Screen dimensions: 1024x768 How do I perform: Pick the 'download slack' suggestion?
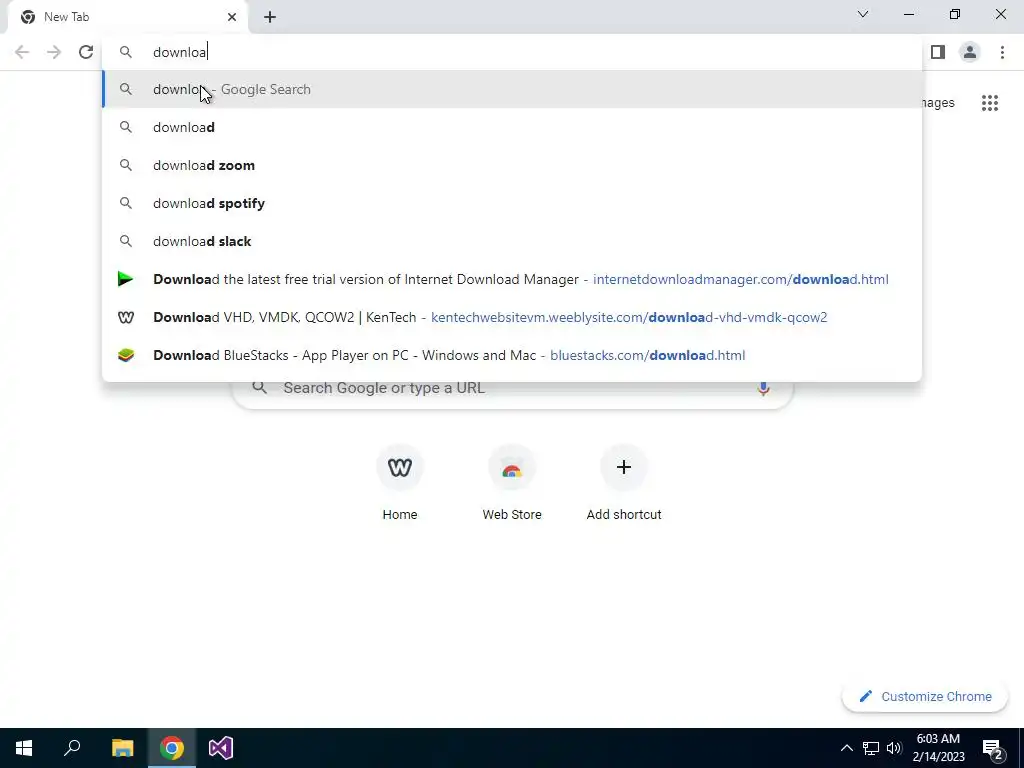(x=513, y=241)
